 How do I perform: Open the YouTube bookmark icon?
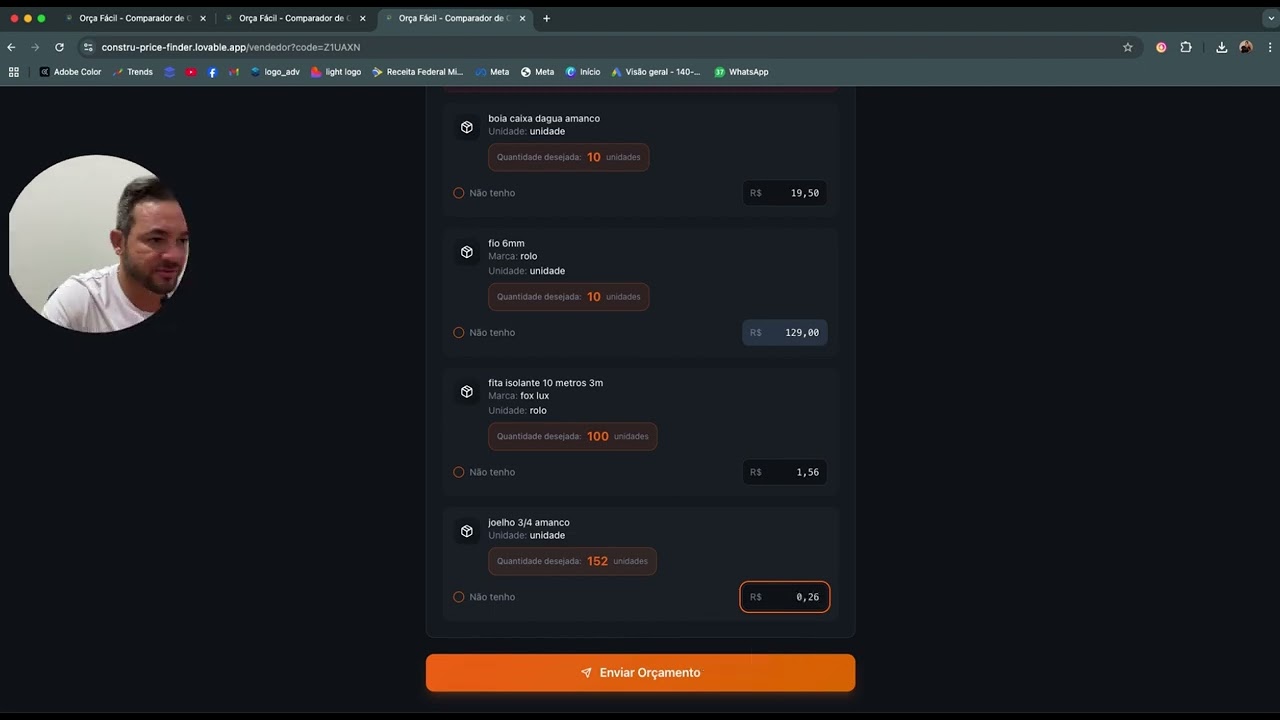coord(191,72)
